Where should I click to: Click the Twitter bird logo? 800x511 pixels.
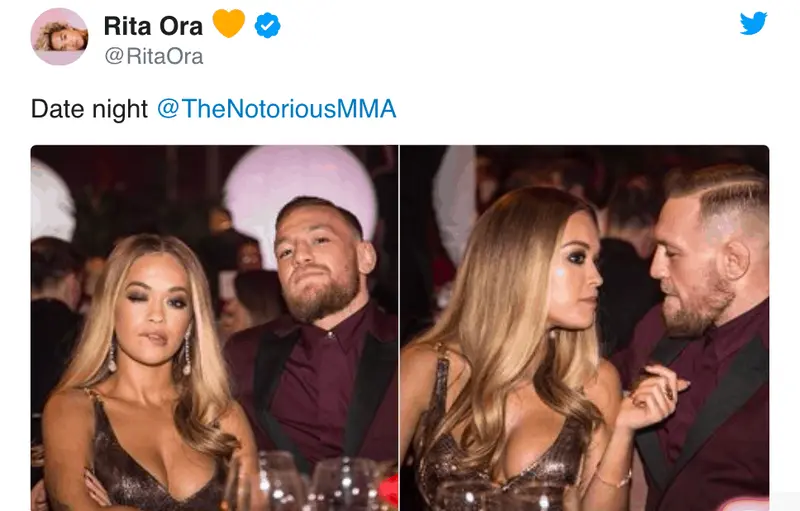[x=753, y=23]
